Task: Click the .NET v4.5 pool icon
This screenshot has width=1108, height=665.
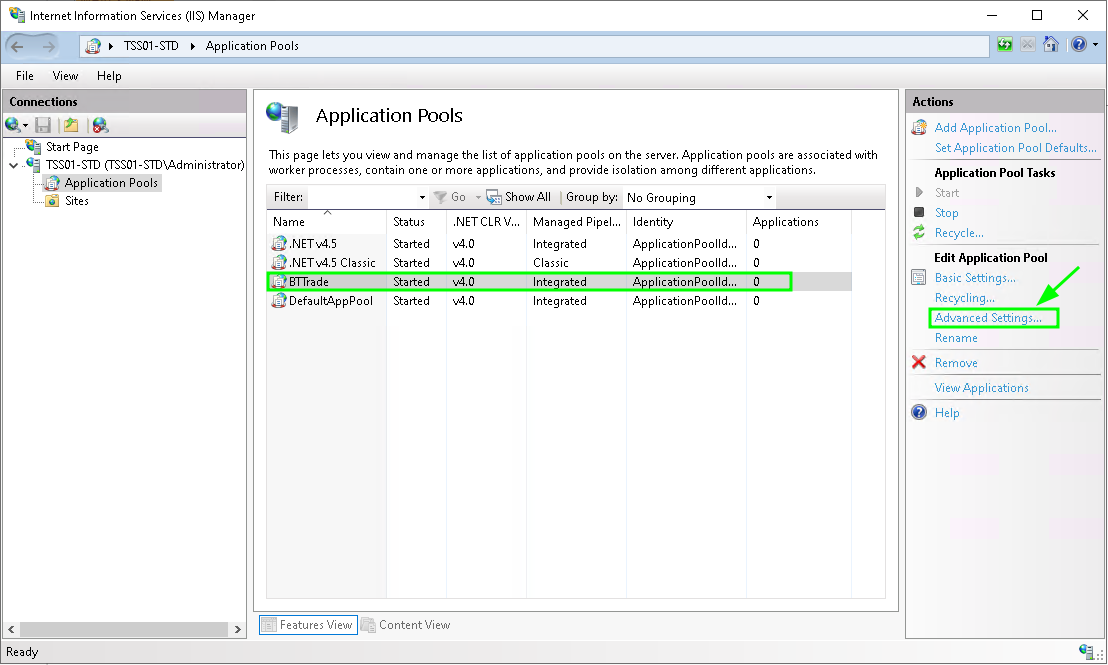Action: [x=279, y=244]
